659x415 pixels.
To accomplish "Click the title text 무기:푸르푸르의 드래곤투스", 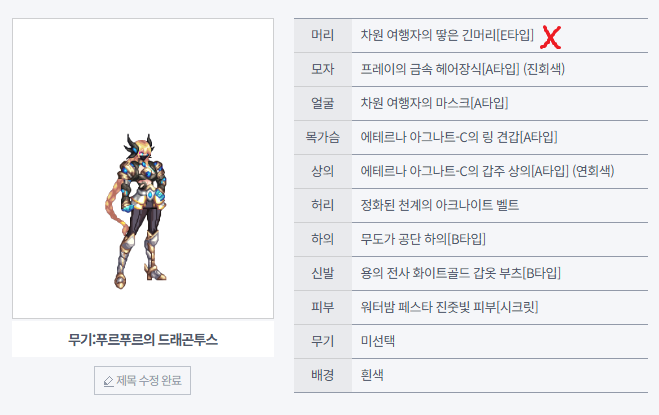I will coord(143,340).
